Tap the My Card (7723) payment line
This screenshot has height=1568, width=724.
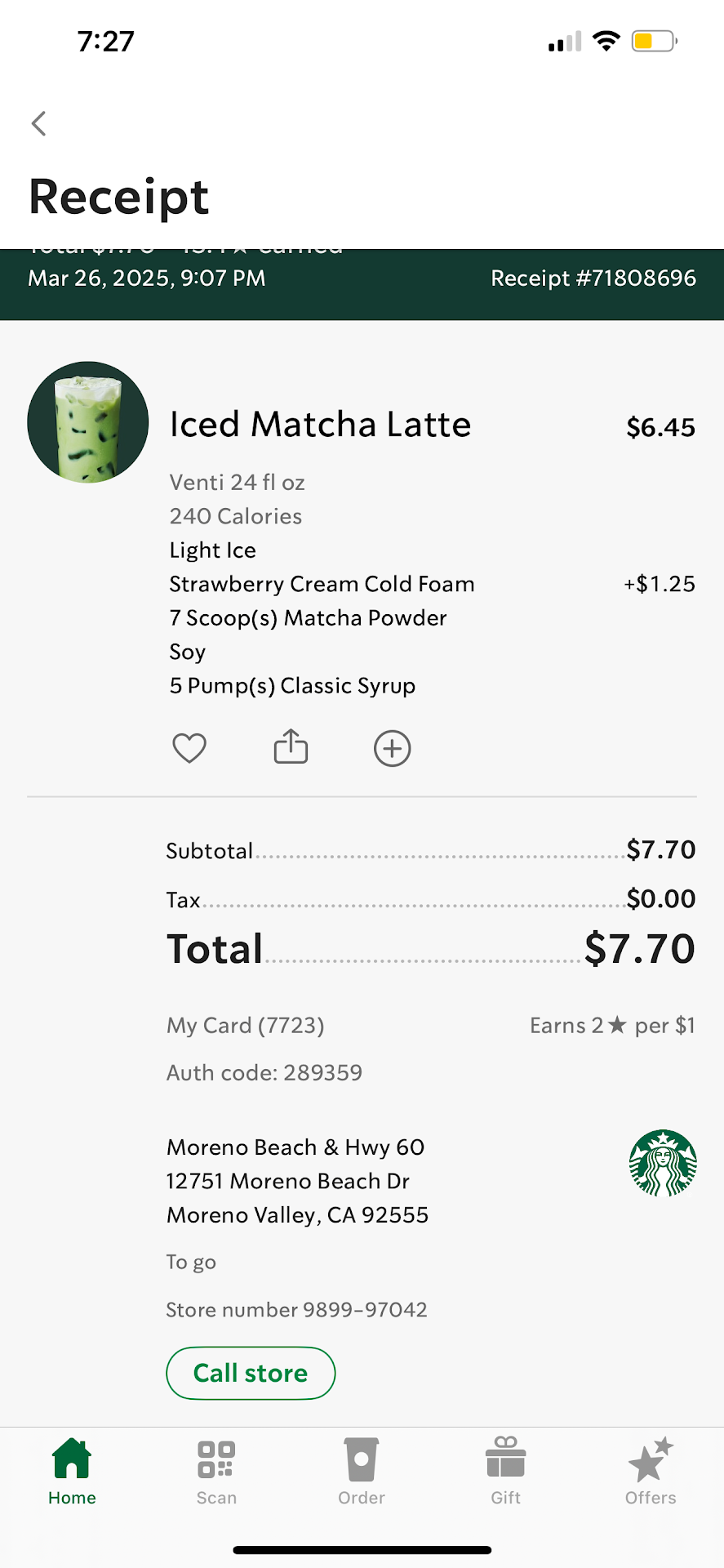click(x=246, y=1026)
